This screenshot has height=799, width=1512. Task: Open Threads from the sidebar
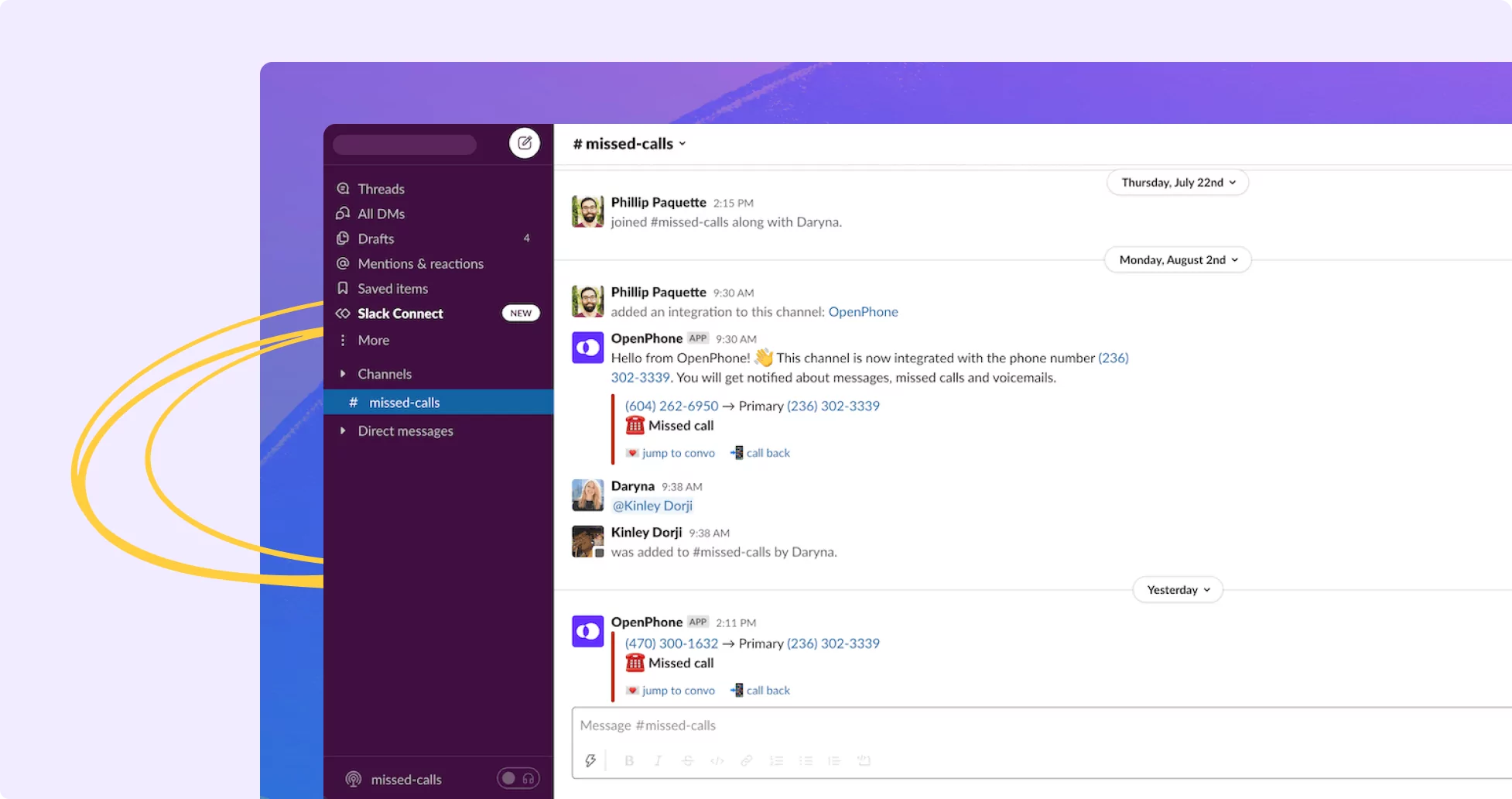point(381,188)
